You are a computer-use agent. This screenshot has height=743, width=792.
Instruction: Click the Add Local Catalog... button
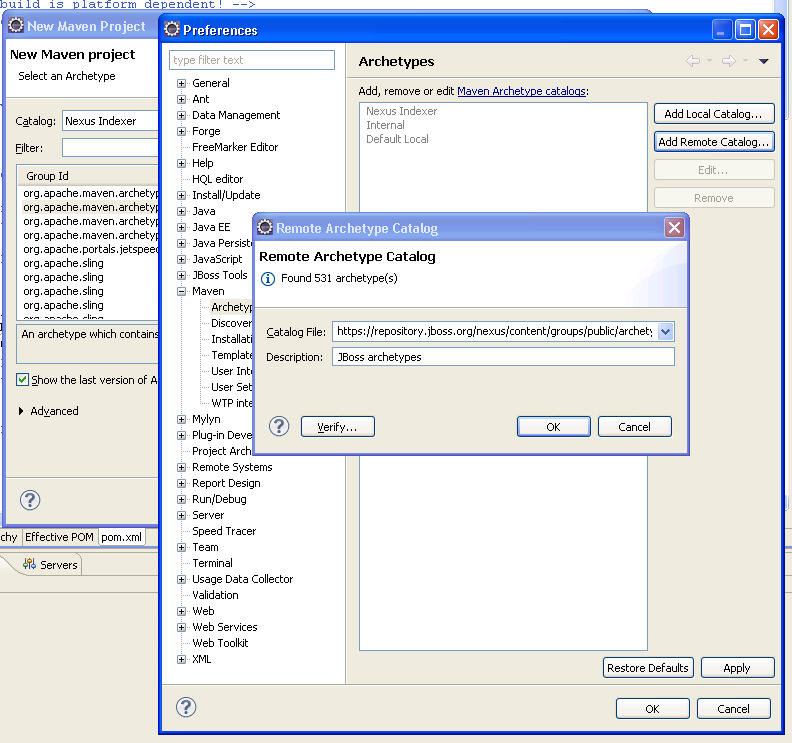(713, 114)
